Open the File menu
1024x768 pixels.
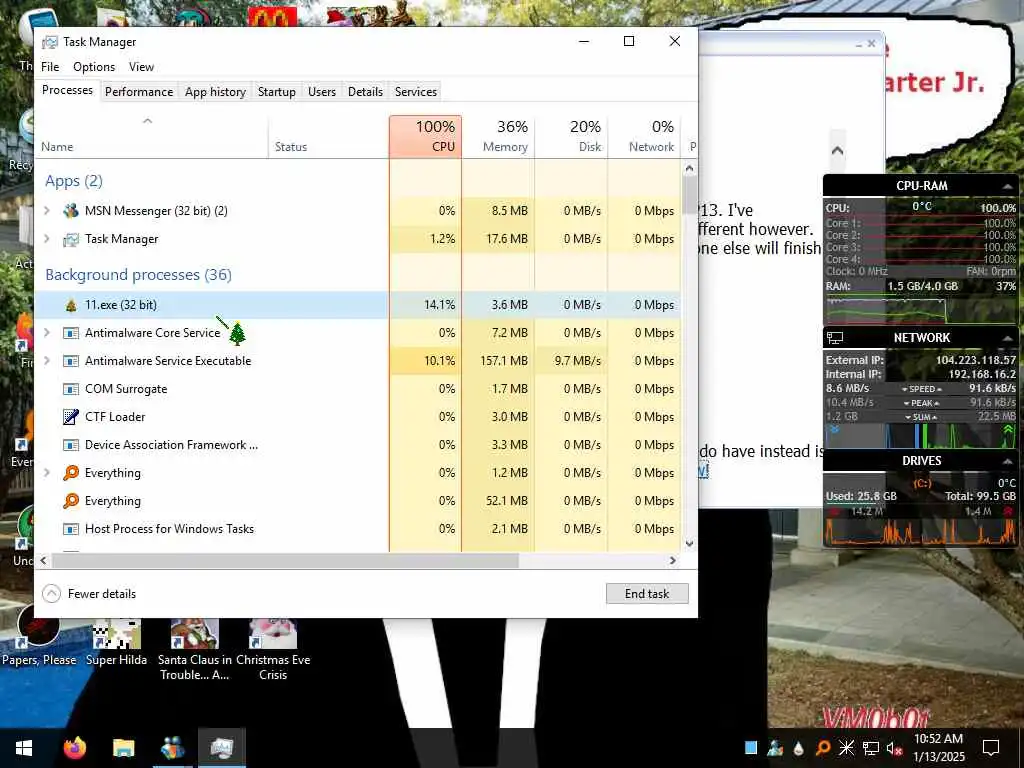50,67
